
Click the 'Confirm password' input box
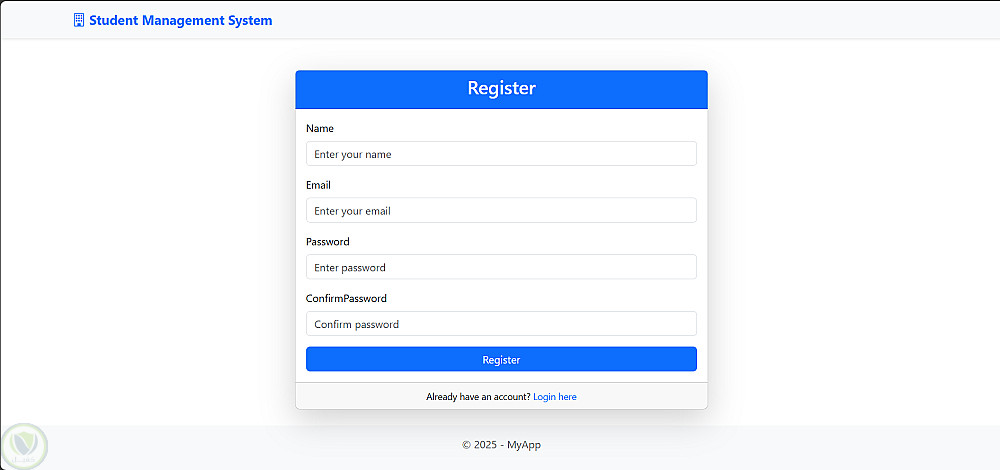coord(501,324)
